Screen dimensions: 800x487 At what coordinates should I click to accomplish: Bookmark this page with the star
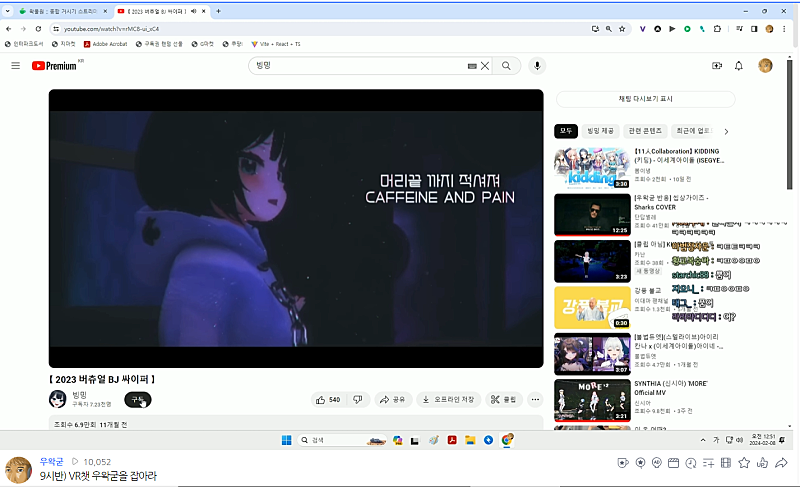pos(622,29)
